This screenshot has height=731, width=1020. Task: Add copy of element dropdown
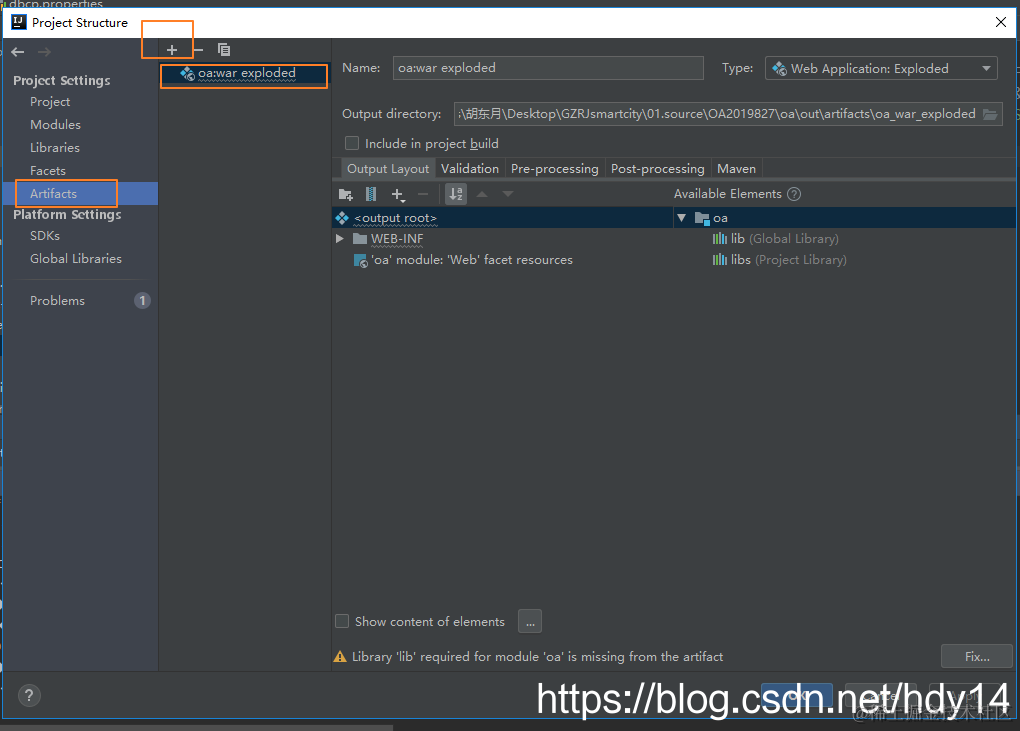click(398, 194)
